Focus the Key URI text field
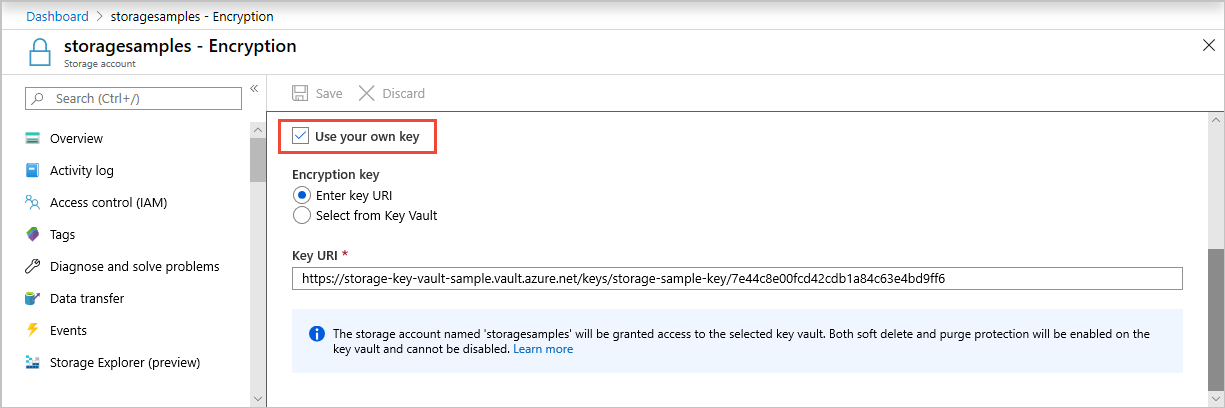Screen dimensions: 1225x408 click(737, 279)
